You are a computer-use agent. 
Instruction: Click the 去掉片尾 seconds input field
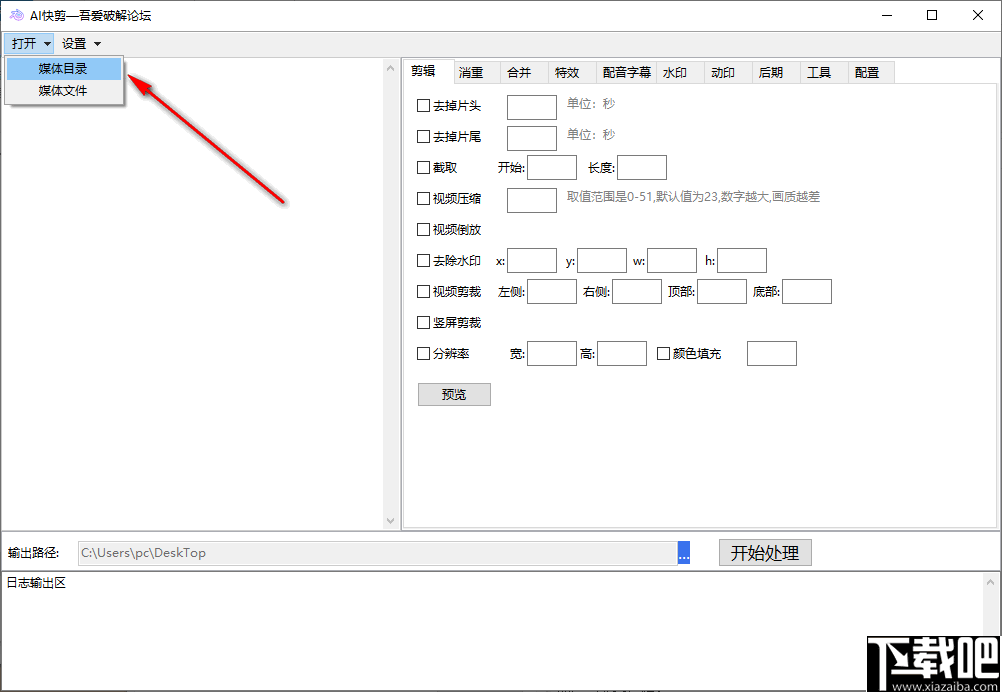click(x=532, y=138)
